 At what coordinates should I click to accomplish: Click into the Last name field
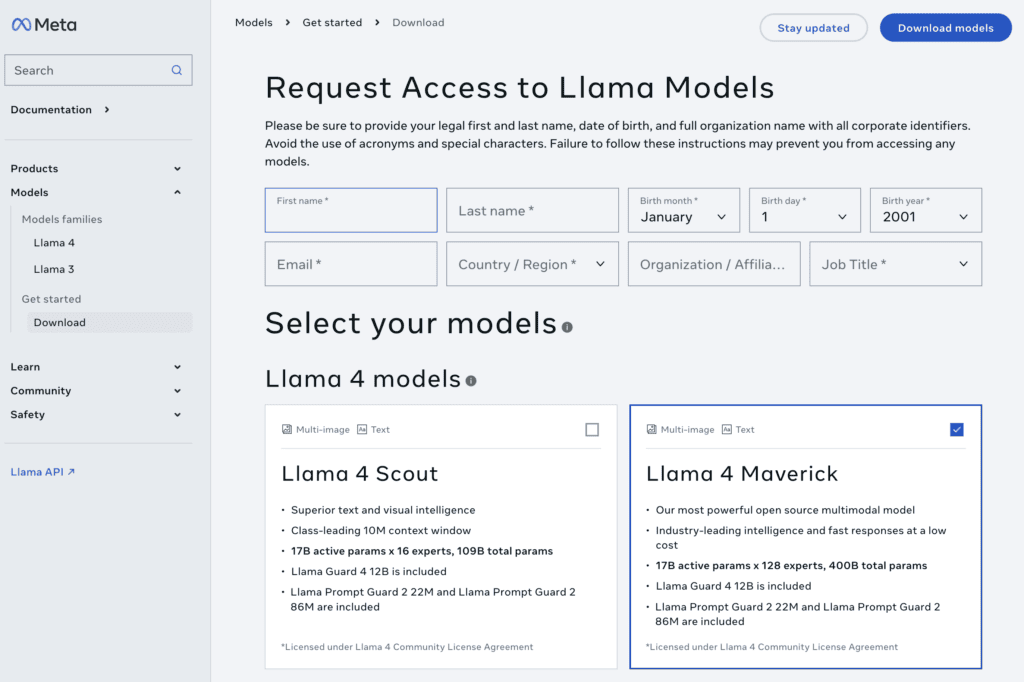point(532,210)
